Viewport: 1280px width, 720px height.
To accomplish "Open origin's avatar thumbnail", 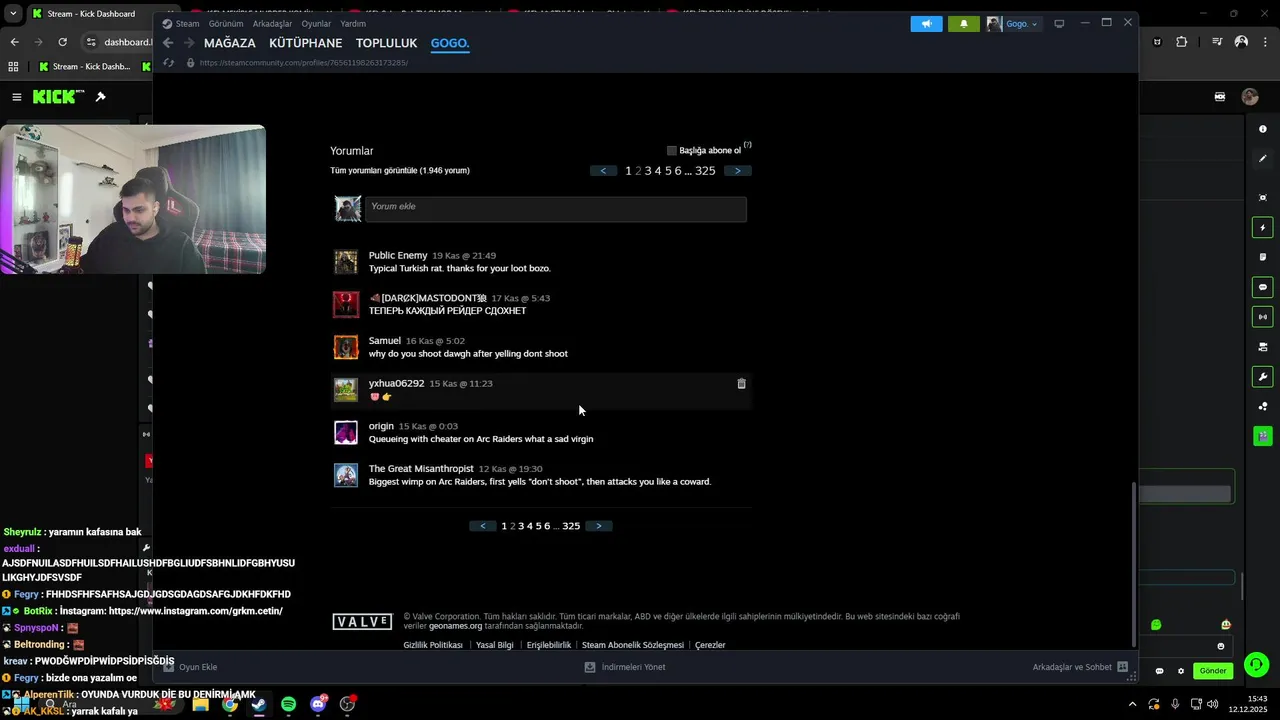I will click(x=346, y=433).
